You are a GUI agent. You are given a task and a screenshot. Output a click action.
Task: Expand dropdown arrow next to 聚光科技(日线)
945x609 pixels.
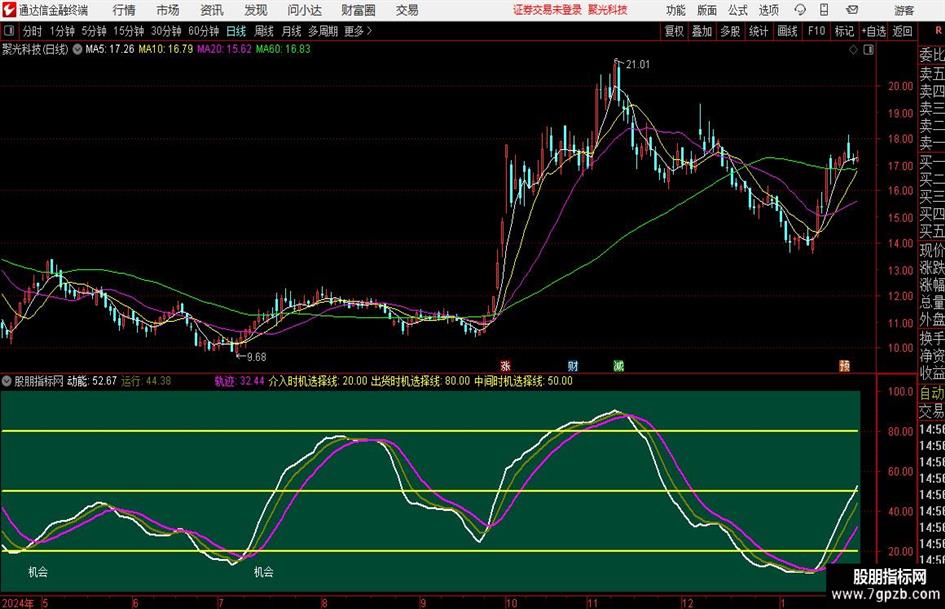[x=77, y=49]
